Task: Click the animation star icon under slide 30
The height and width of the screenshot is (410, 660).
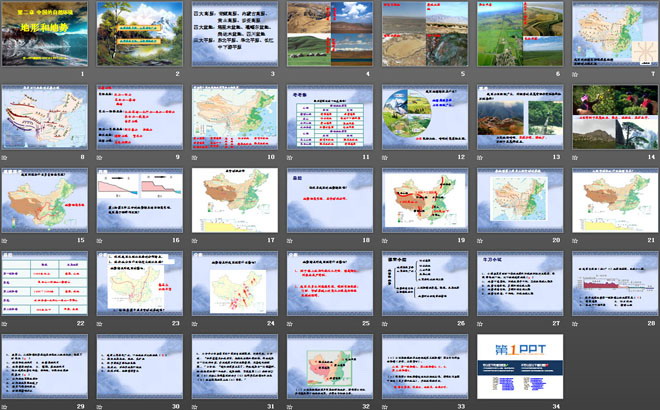Action: 99,407
